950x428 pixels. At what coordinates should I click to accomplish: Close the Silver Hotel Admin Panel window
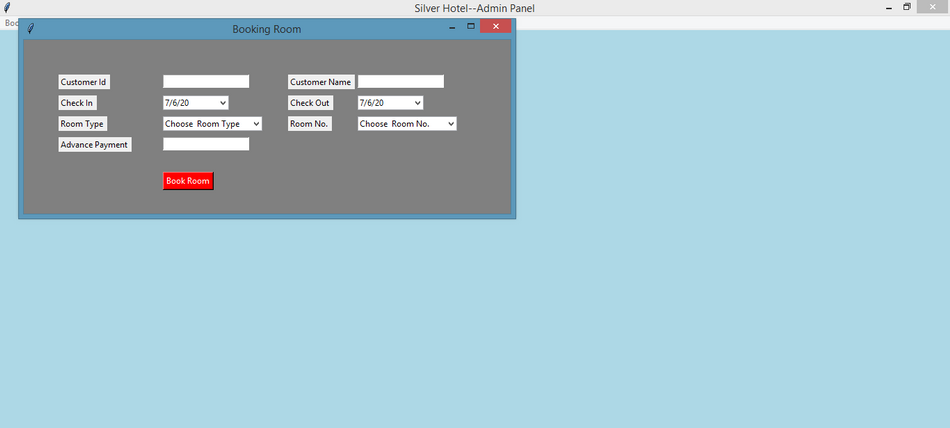tap(934, 8)
